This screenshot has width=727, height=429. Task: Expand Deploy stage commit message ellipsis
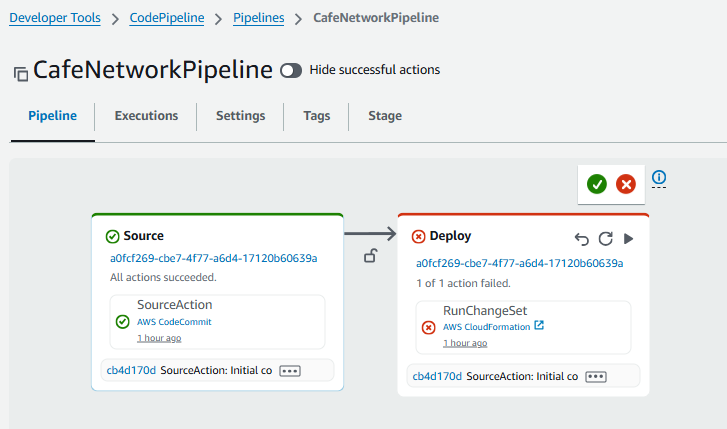pyautogui.click(x=596, y=377)
